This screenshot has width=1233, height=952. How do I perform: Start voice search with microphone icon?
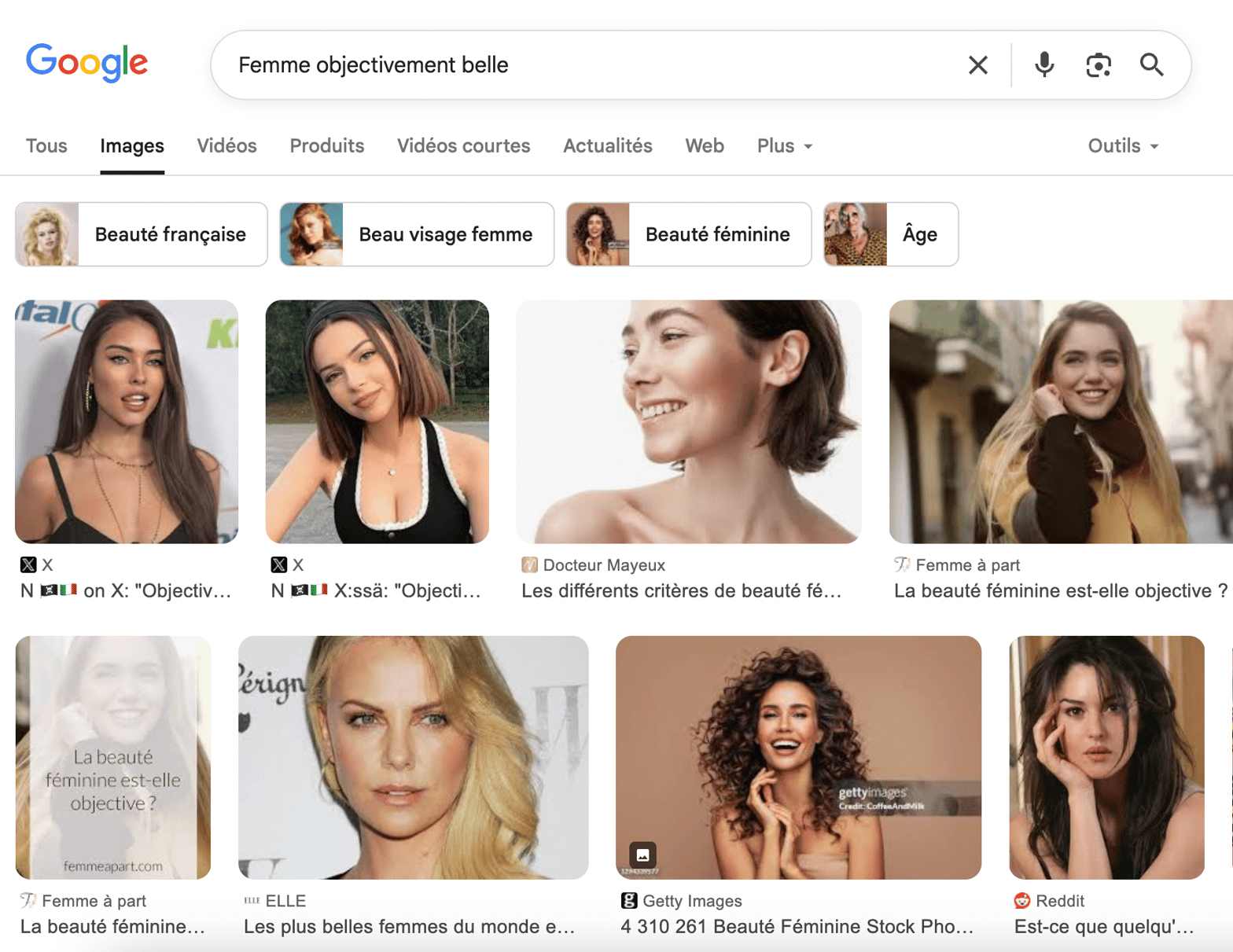(1043, 65)
